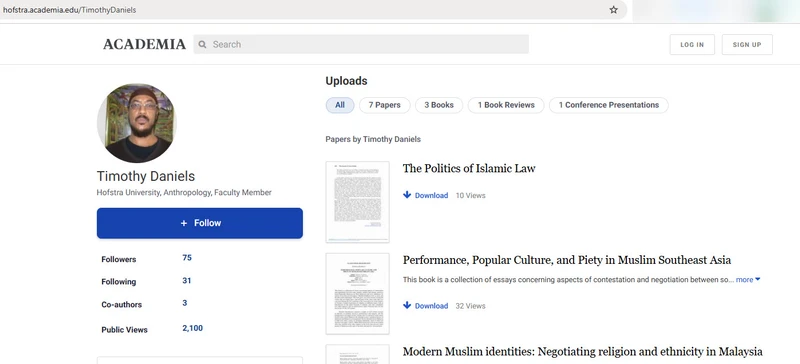Open the Academia logo homepage
This screenshot has height=364, width=800.
click(144, 44)
